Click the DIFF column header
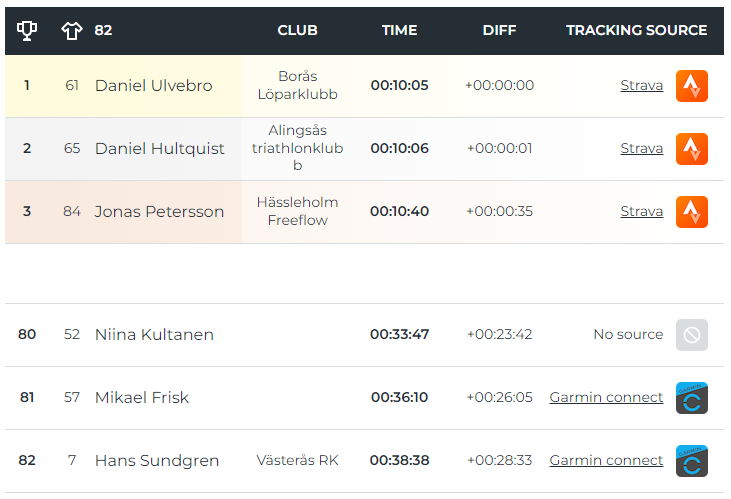 (499, 30)
